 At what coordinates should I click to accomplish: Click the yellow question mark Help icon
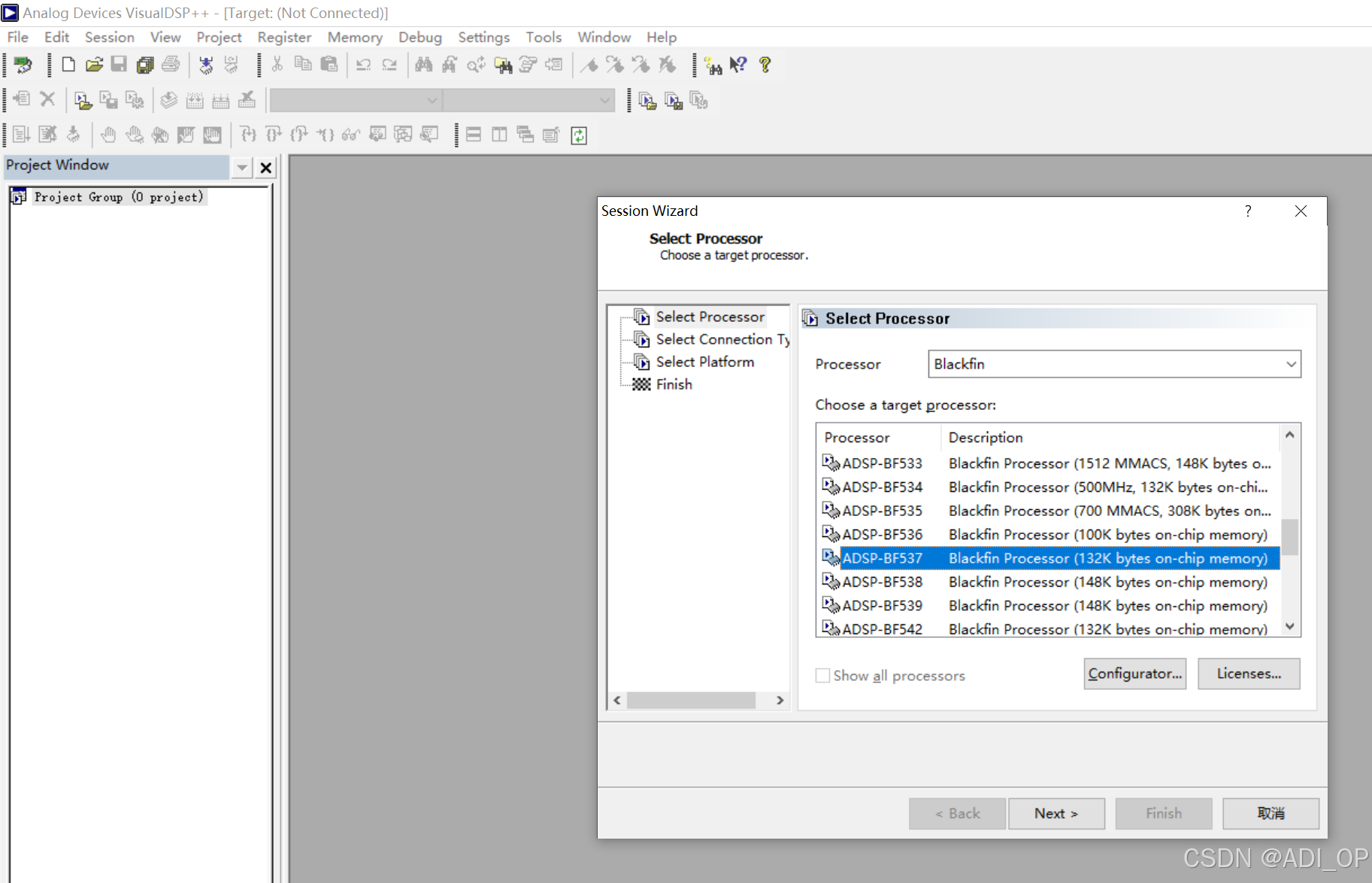[x=765, y=65]
